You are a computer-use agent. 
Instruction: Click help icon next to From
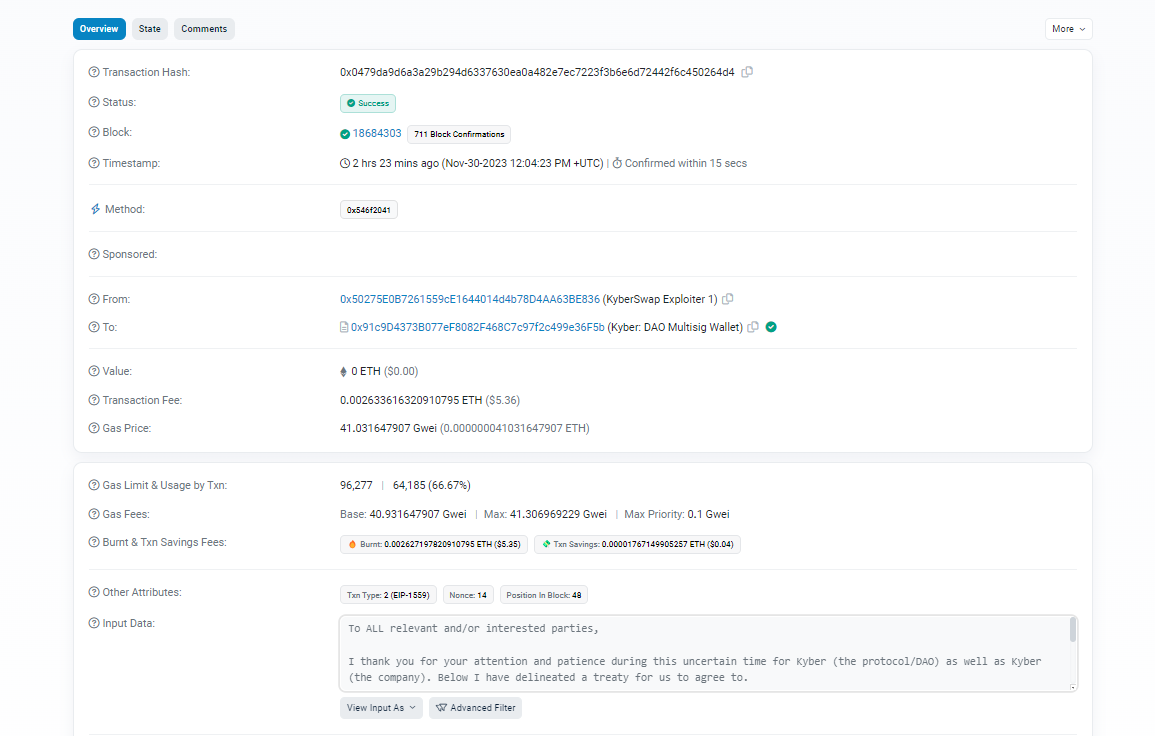[94, 299]
